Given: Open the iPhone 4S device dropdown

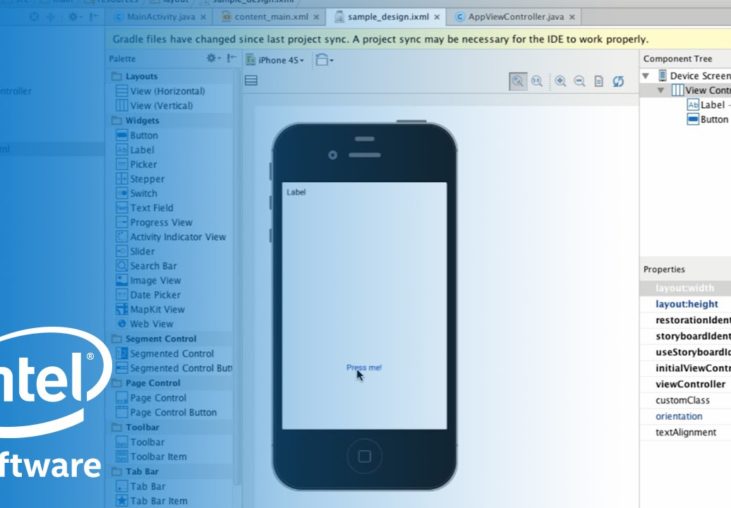Looking at the screenshot, I should pyautogui.click(x=276, y=59).
